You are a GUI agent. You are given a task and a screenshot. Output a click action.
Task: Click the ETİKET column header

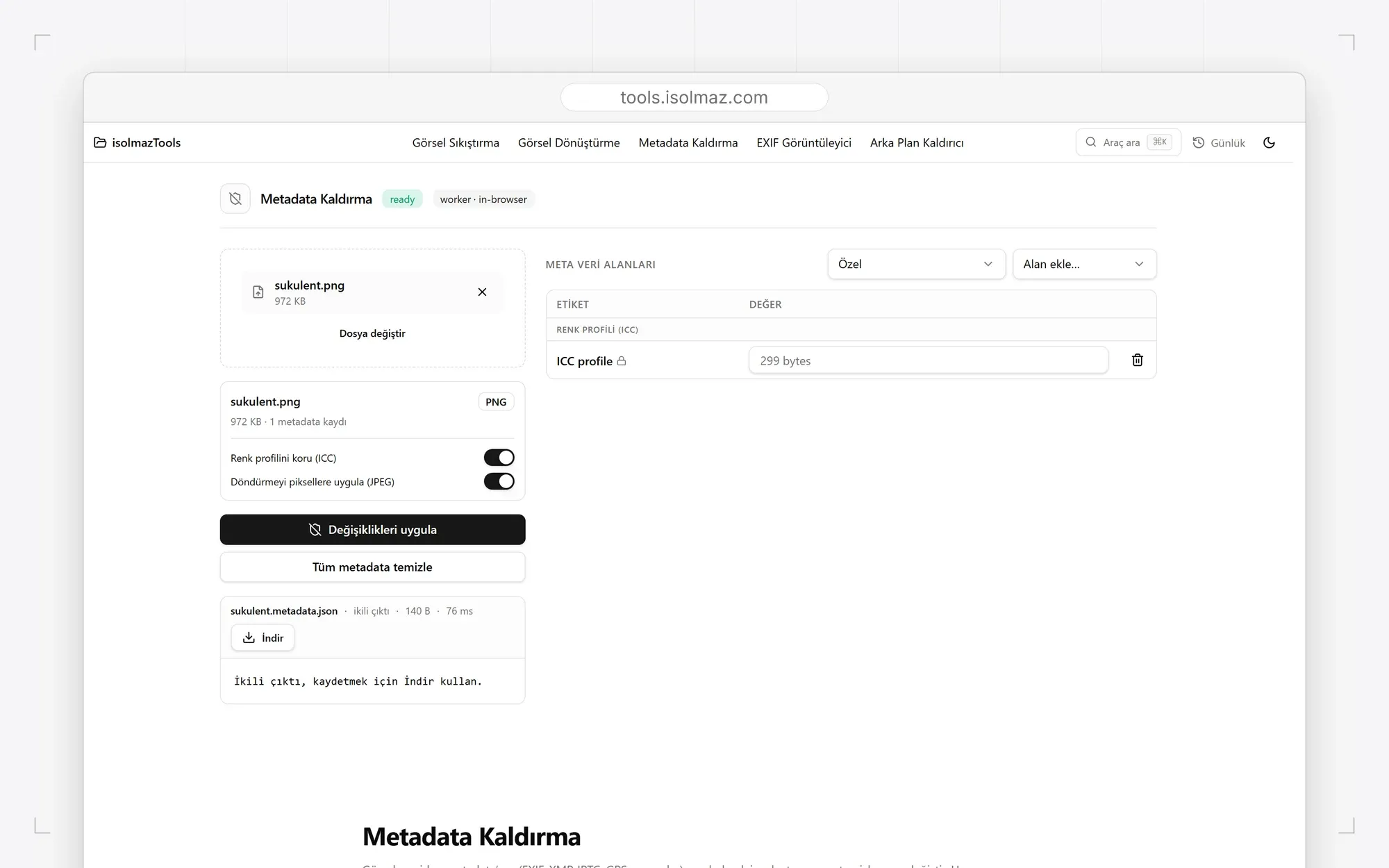572,304
